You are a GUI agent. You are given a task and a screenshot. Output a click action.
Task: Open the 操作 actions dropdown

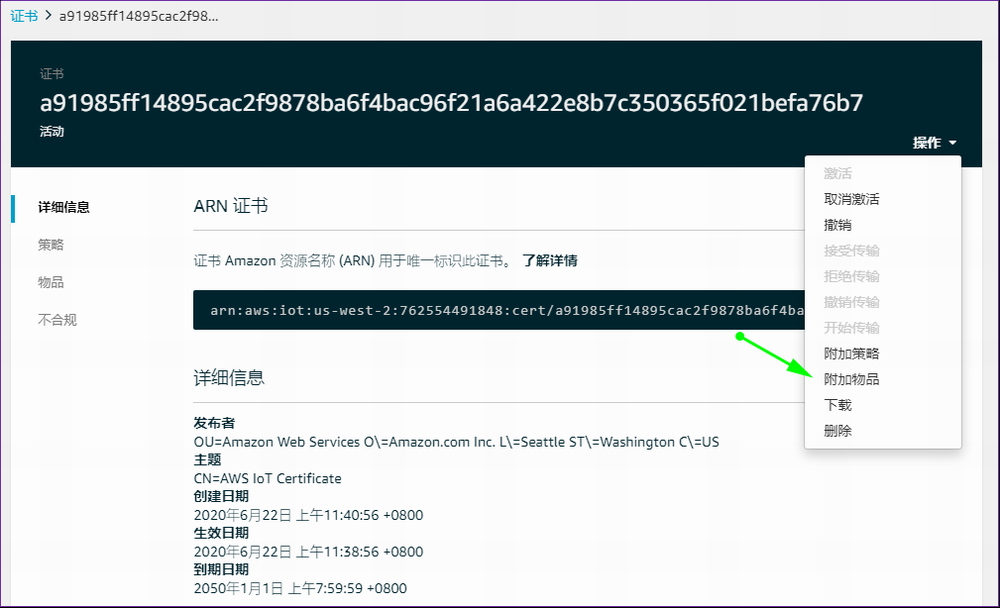point(934,143)
